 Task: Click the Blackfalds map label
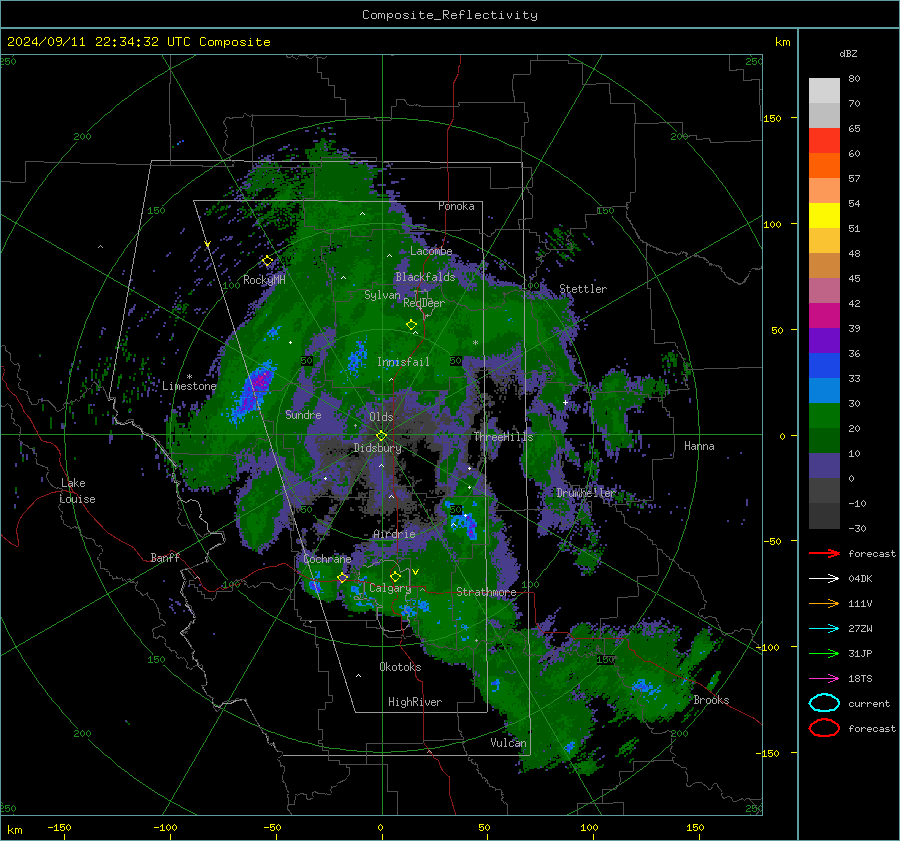click(425, 277)
